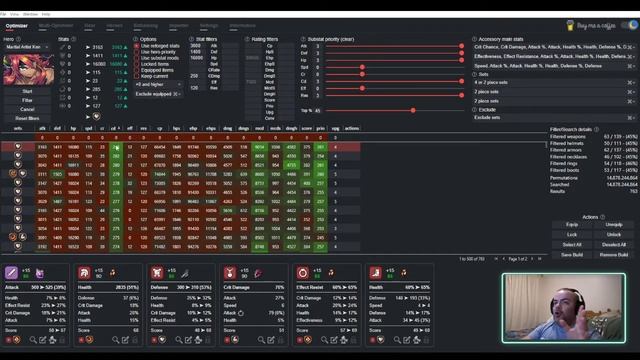This screenshot has height=360, width=640.
Task: Enable Use reforged stats option
Action: click(x=137, y=46)
